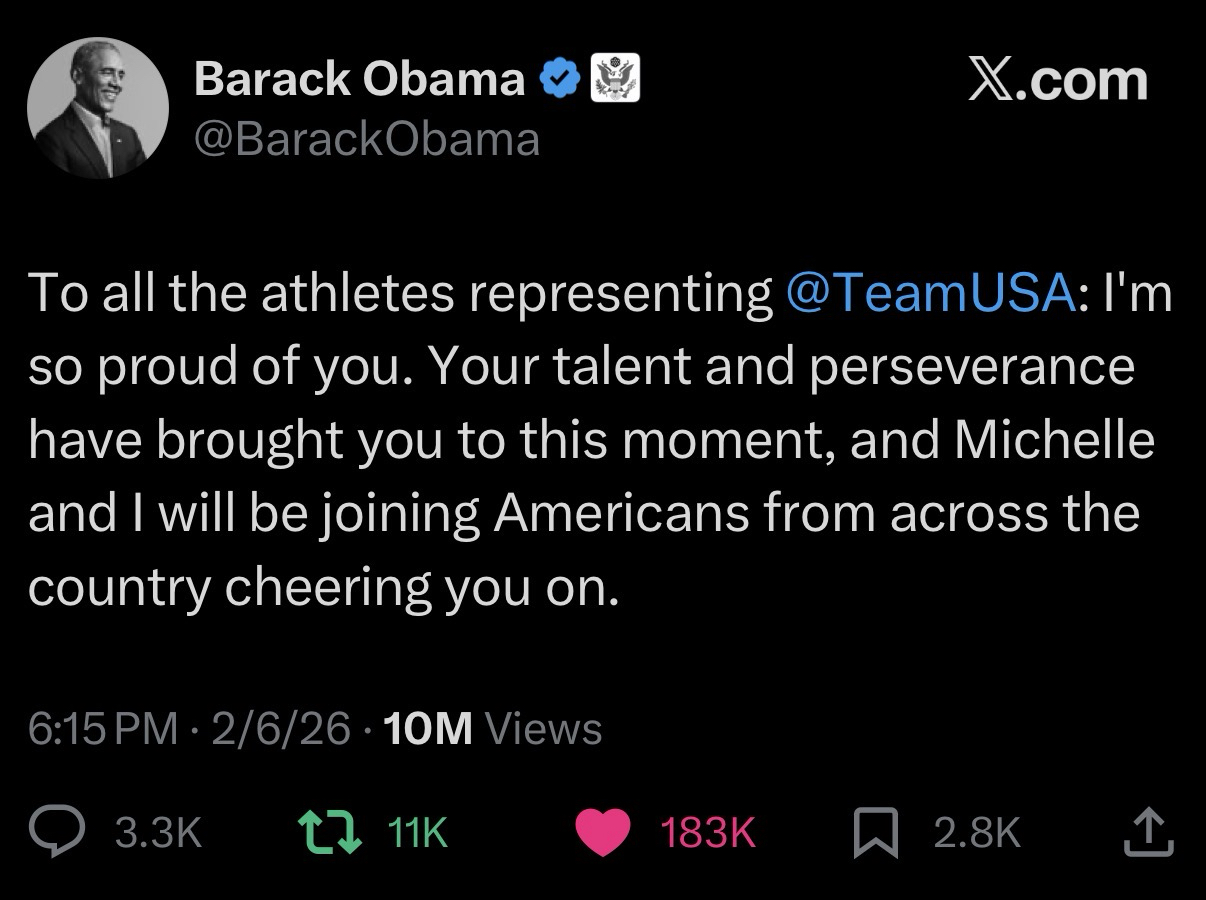Click the 183K likes count
1206x900 pixels.
tap(708, 832)
